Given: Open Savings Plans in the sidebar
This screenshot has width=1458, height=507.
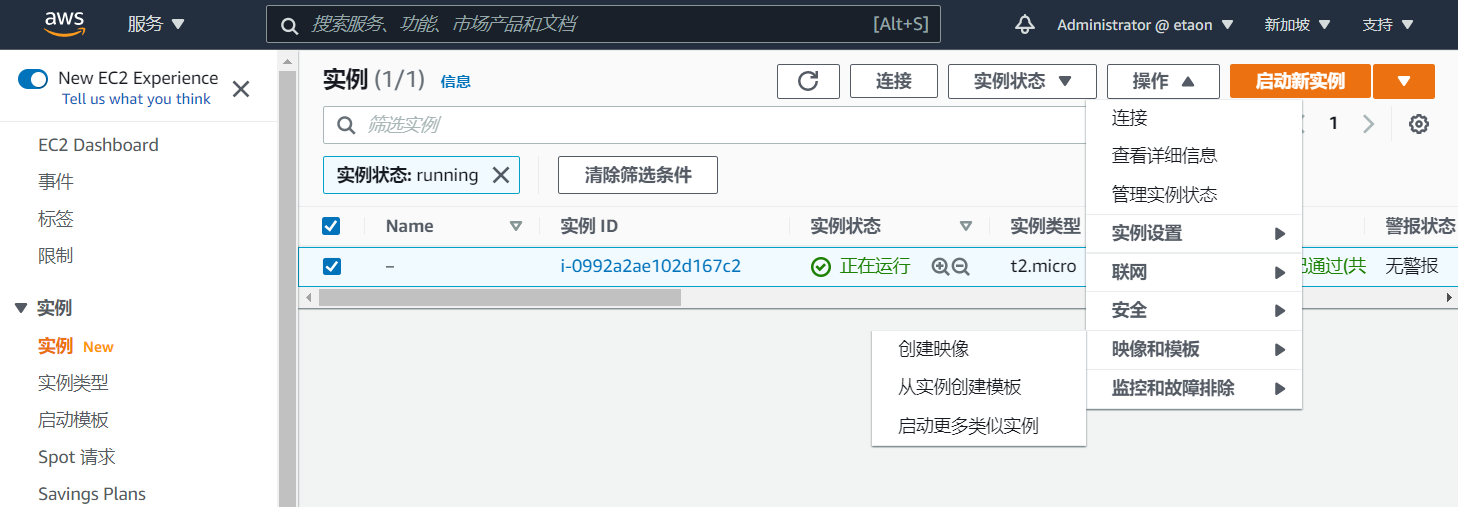Looking at the screenshot, I should click(x=92, y=494).
